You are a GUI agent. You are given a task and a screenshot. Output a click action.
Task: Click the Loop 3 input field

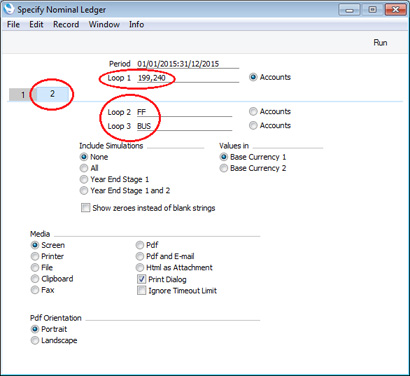pyautogui.click(x=184, y=126)
